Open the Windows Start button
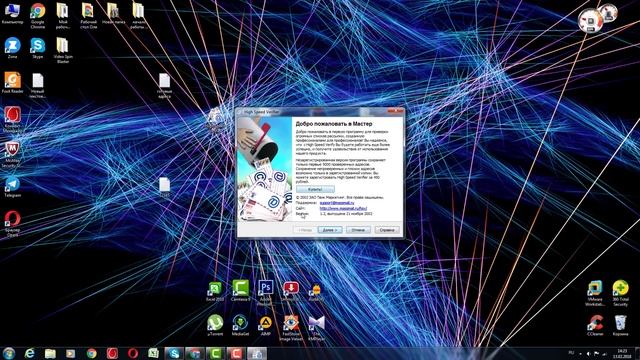The width and height of the screenshot is (640, 360). pyautogui.click(x=9, y=353)
